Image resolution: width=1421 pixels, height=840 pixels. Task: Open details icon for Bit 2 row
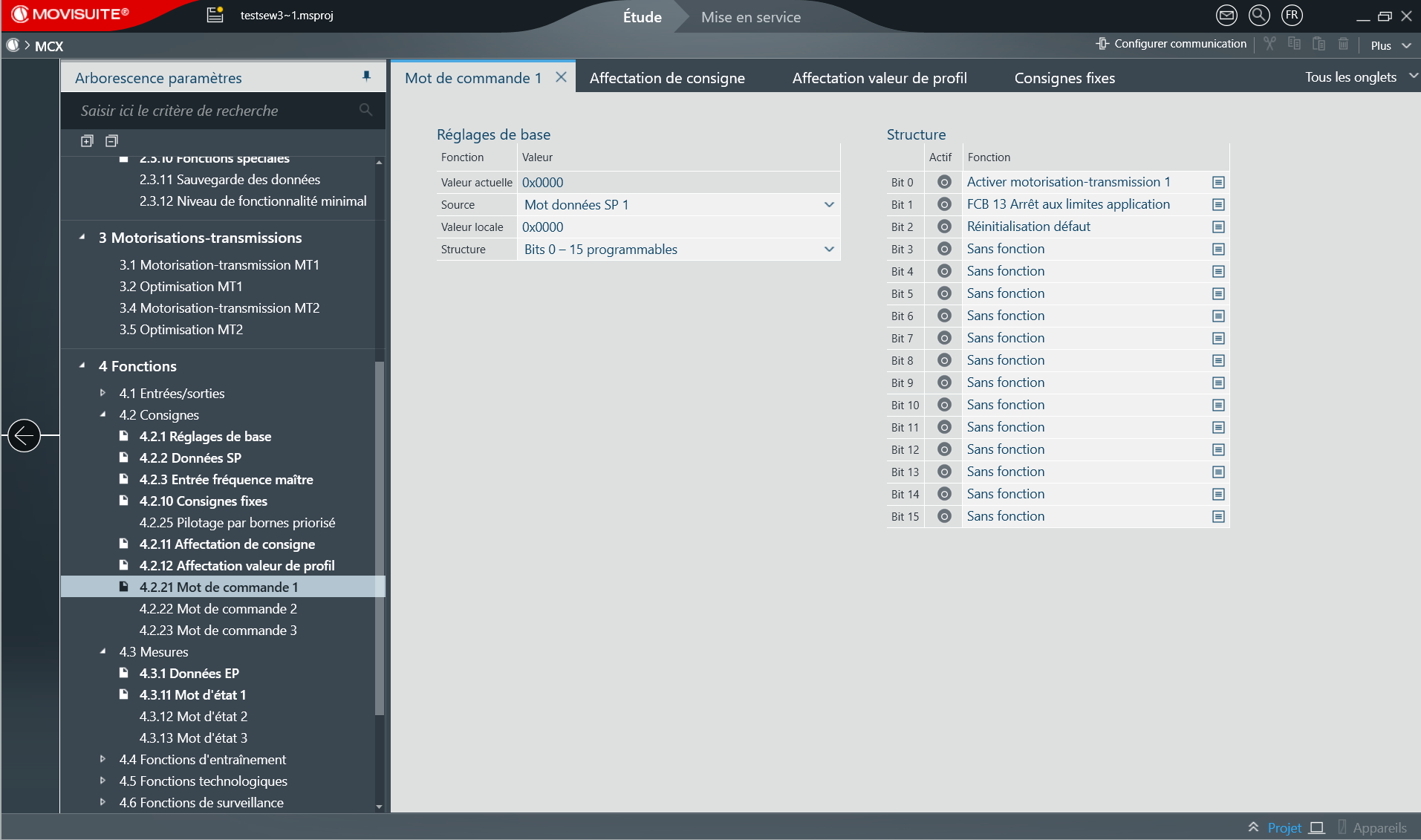(x=1218, y=227)
